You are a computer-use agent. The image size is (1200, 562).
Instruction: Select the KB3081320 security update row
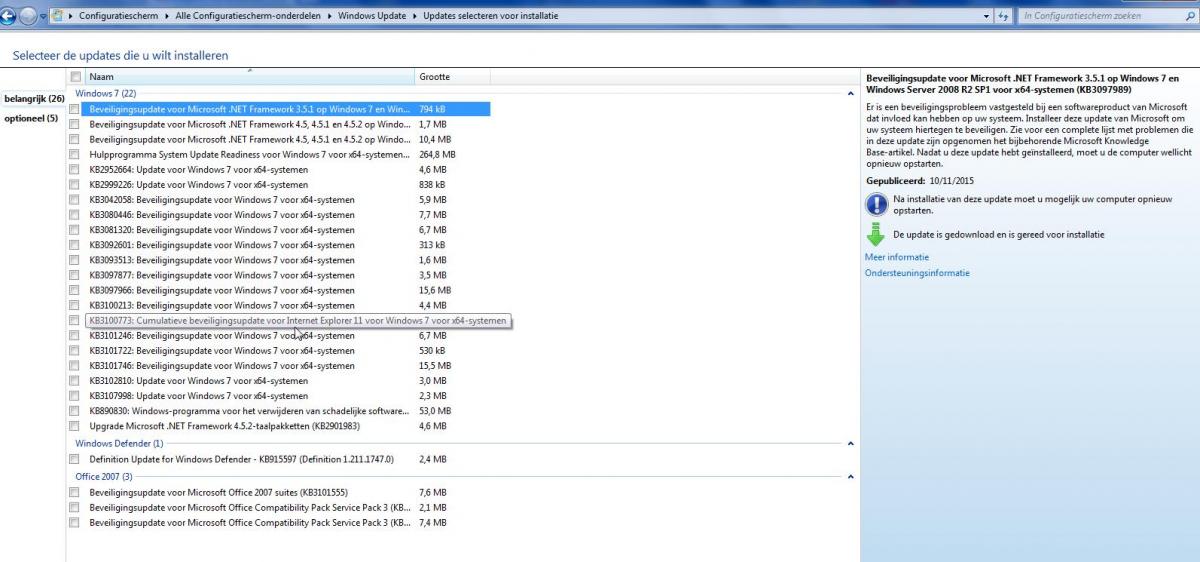[x=280, y=230]
